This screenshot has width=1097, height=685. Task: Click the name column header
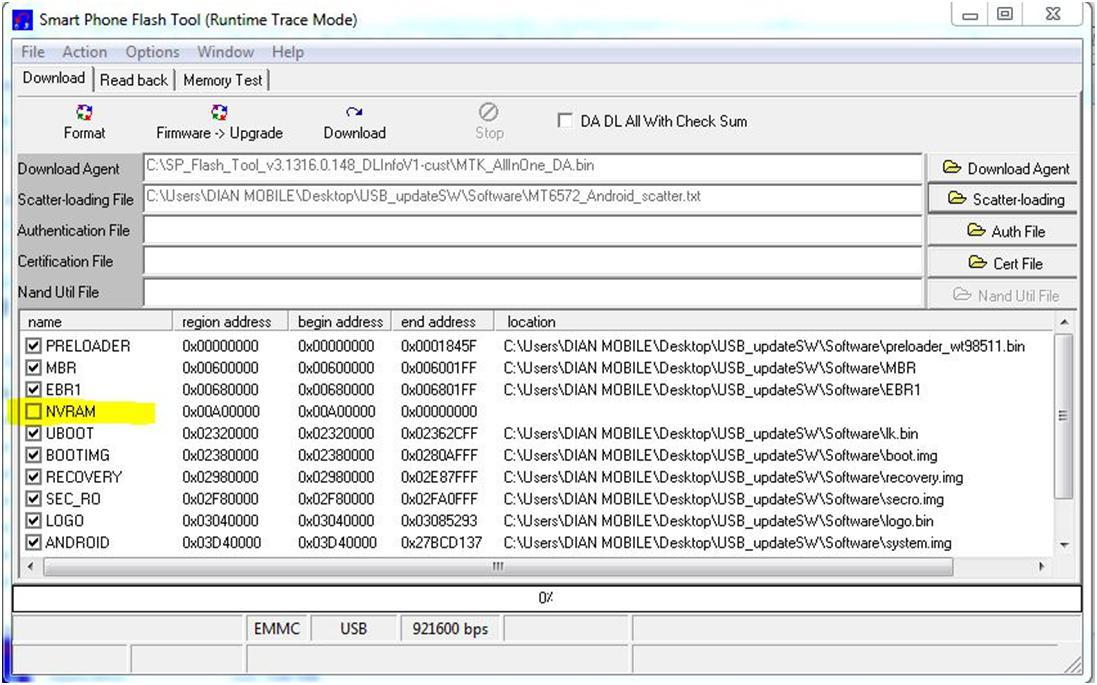[x=96, y=321]
